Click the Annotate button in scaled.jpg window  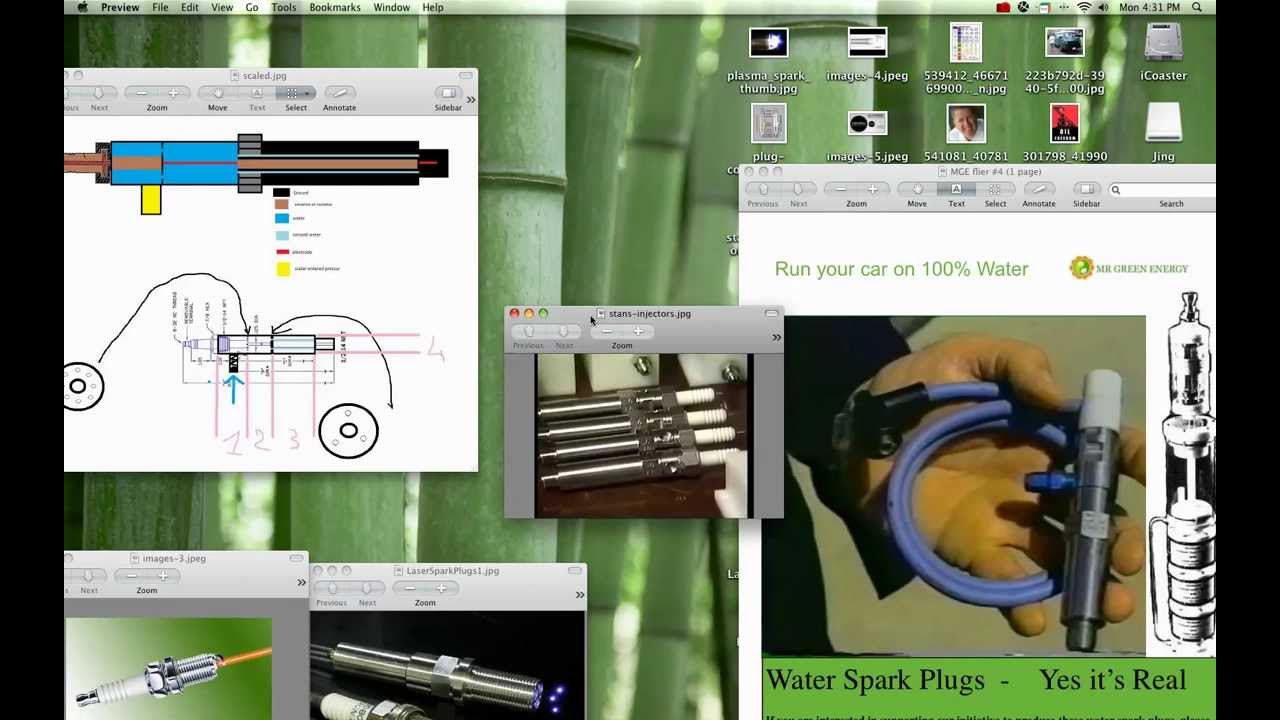pos(339,93)
